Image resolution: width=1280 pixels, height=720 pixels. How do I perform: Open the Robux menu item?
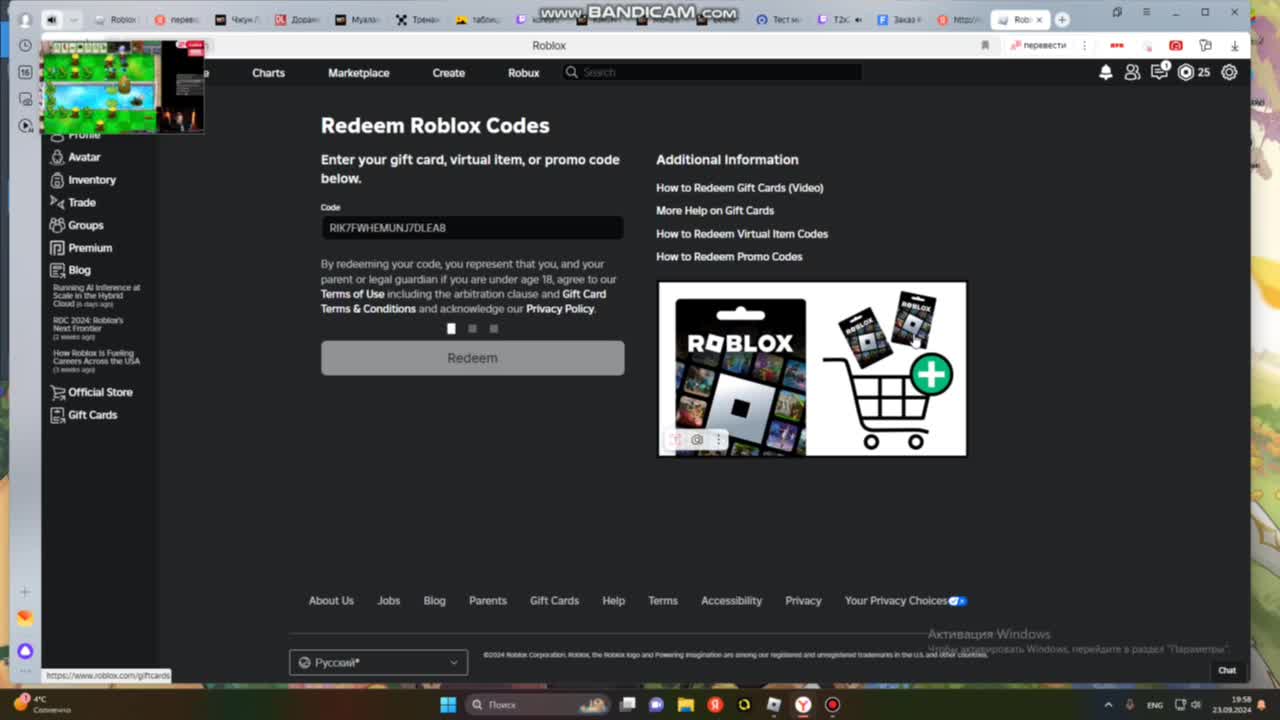(x=523, y=73)
